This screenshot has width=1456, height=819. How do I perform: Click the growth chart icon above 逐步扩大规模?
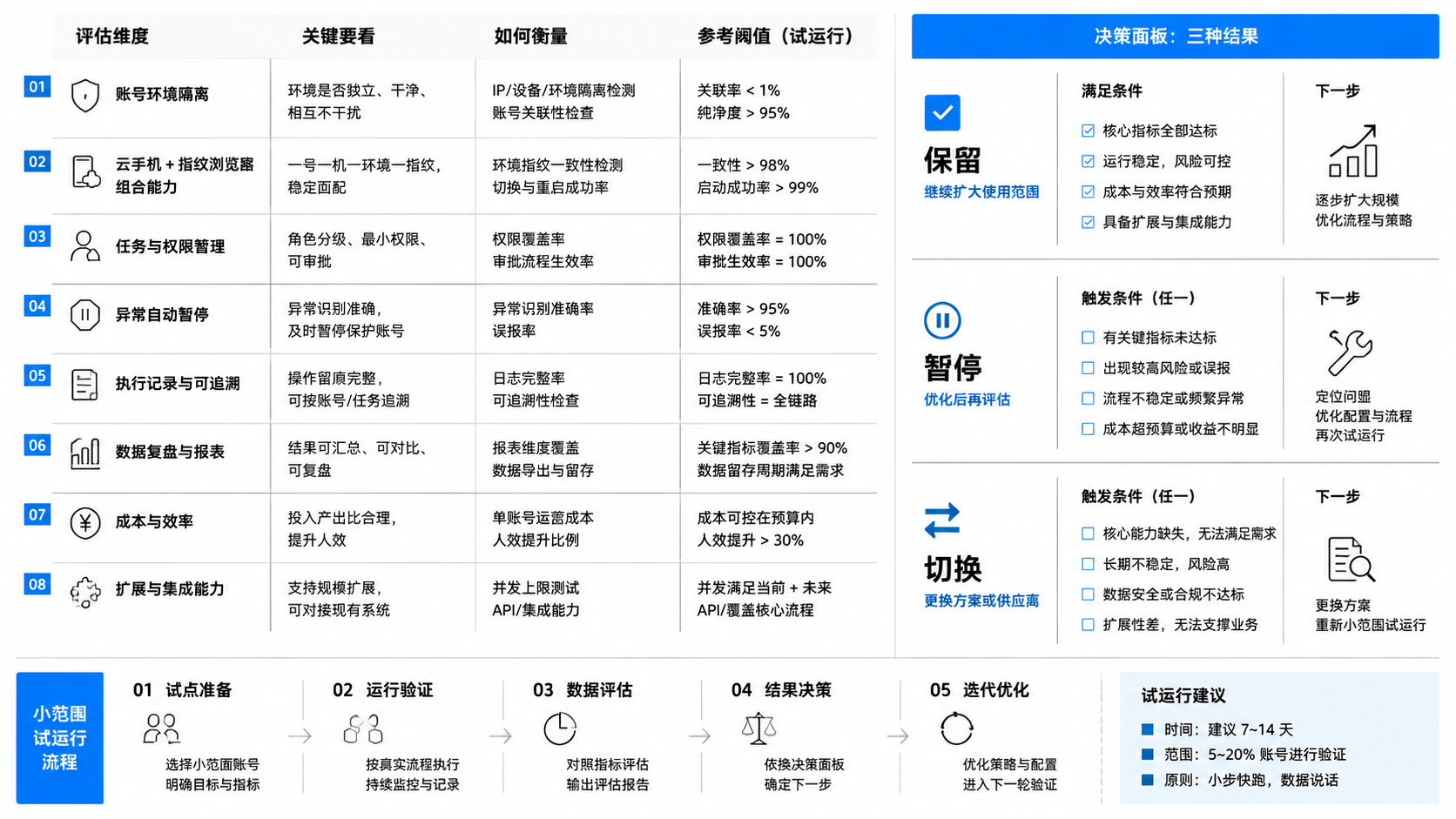(1353, 151)
